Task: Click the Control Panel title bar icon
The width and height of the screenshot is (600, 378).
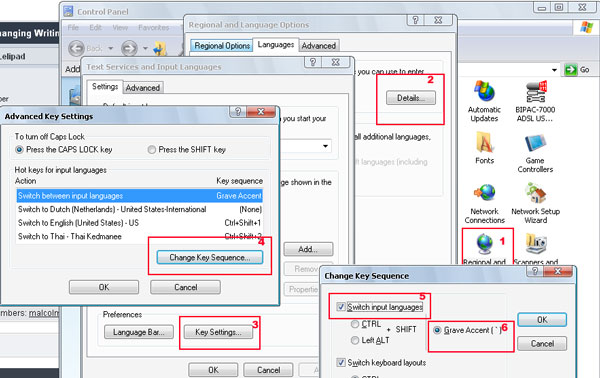Action: (68, 11)
